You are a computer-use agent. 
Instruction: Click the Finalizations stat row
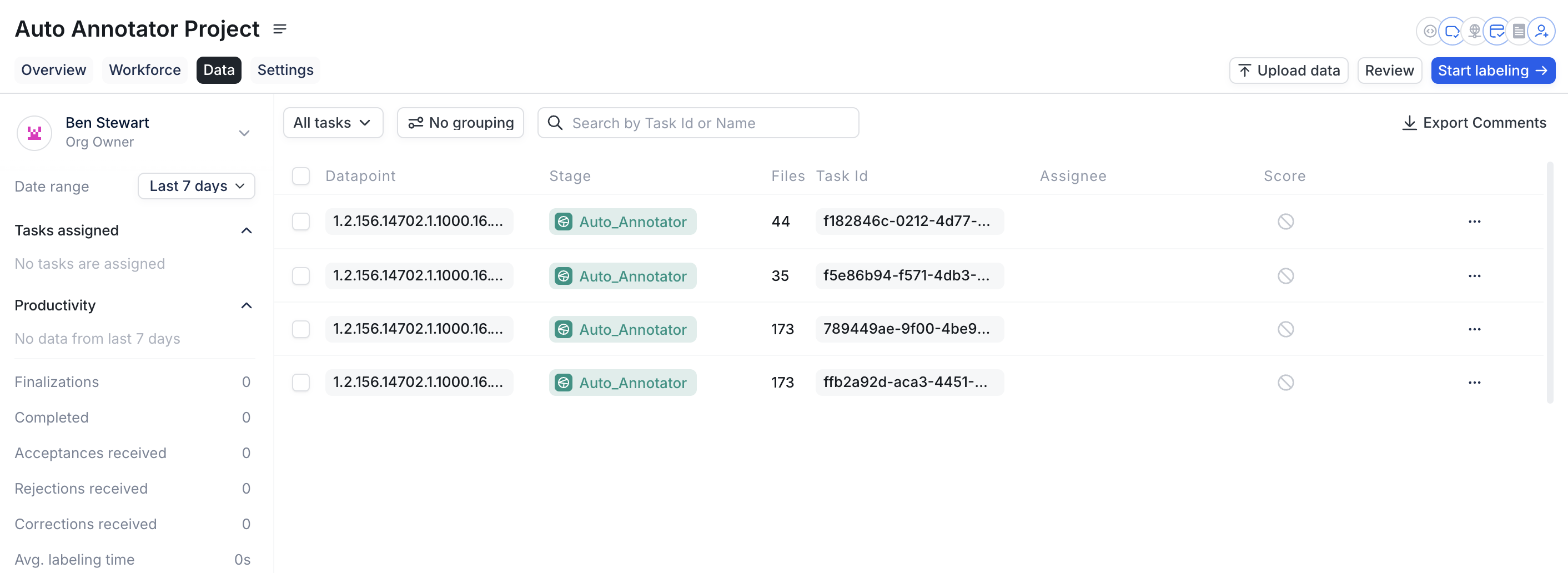point(133,382)
